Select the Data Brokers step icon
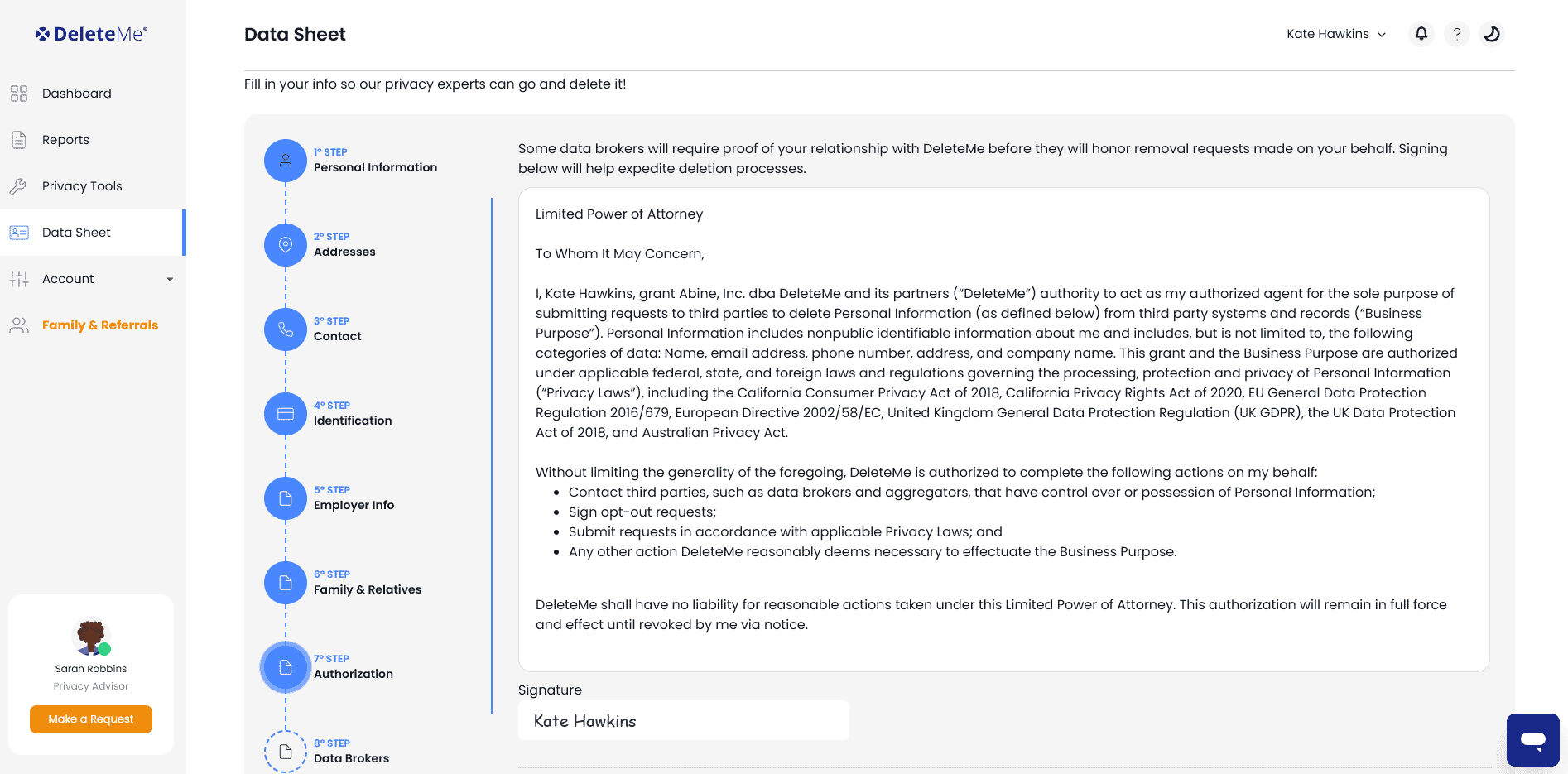Image resolution: width=1568 pixels, height=774 pixels. point(286,752)
